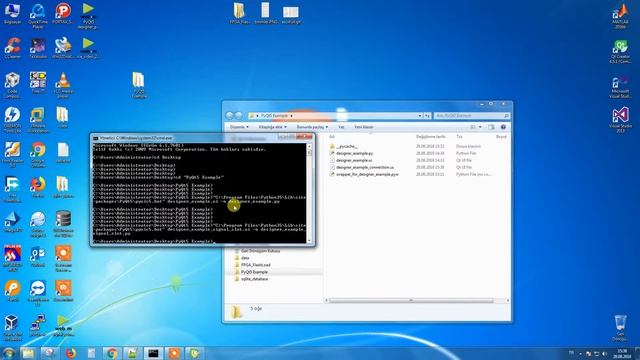Select designer_example.ui in the file list

[353, 160]
